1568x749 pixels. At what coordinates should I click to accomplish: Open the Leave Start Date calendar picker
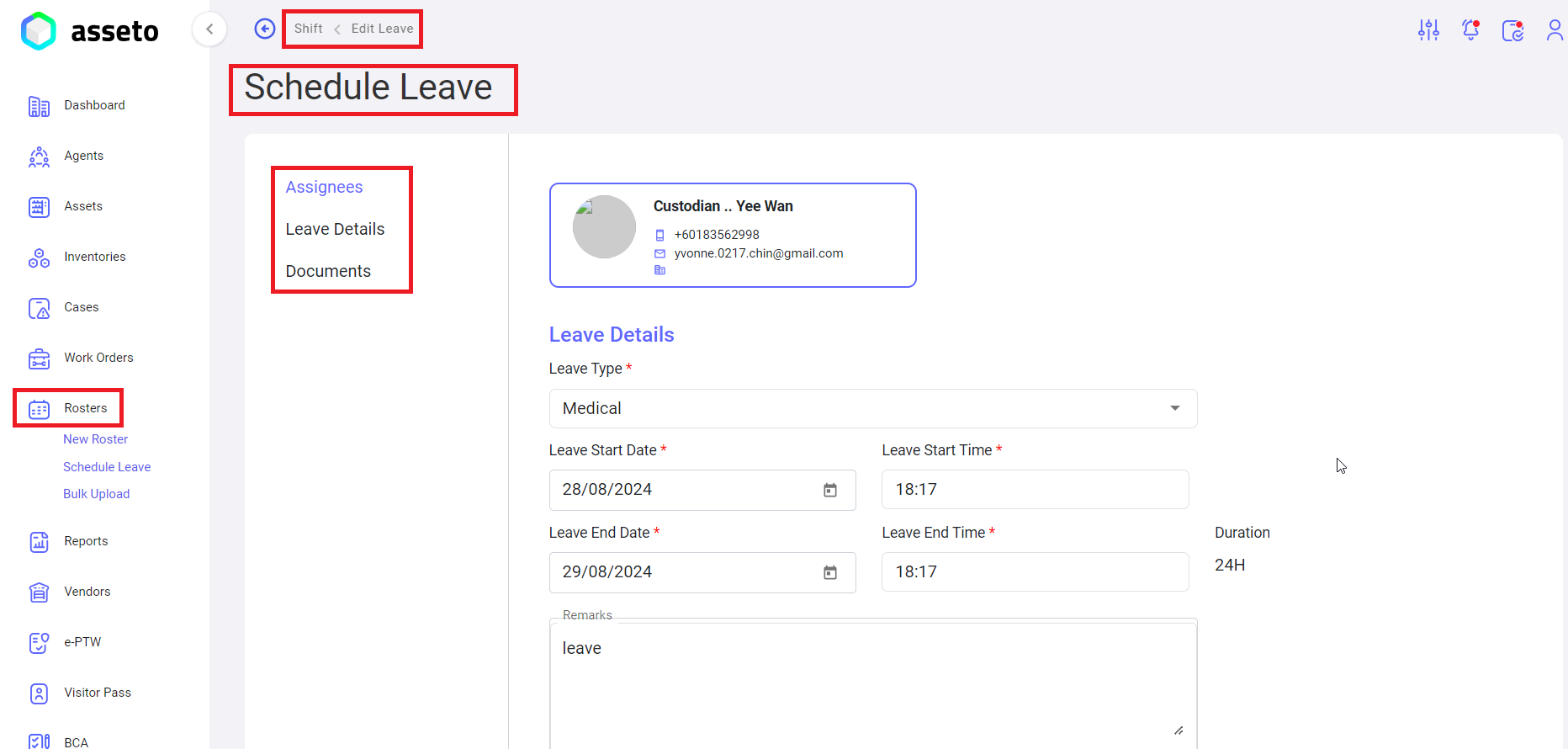tap(830, 490)
